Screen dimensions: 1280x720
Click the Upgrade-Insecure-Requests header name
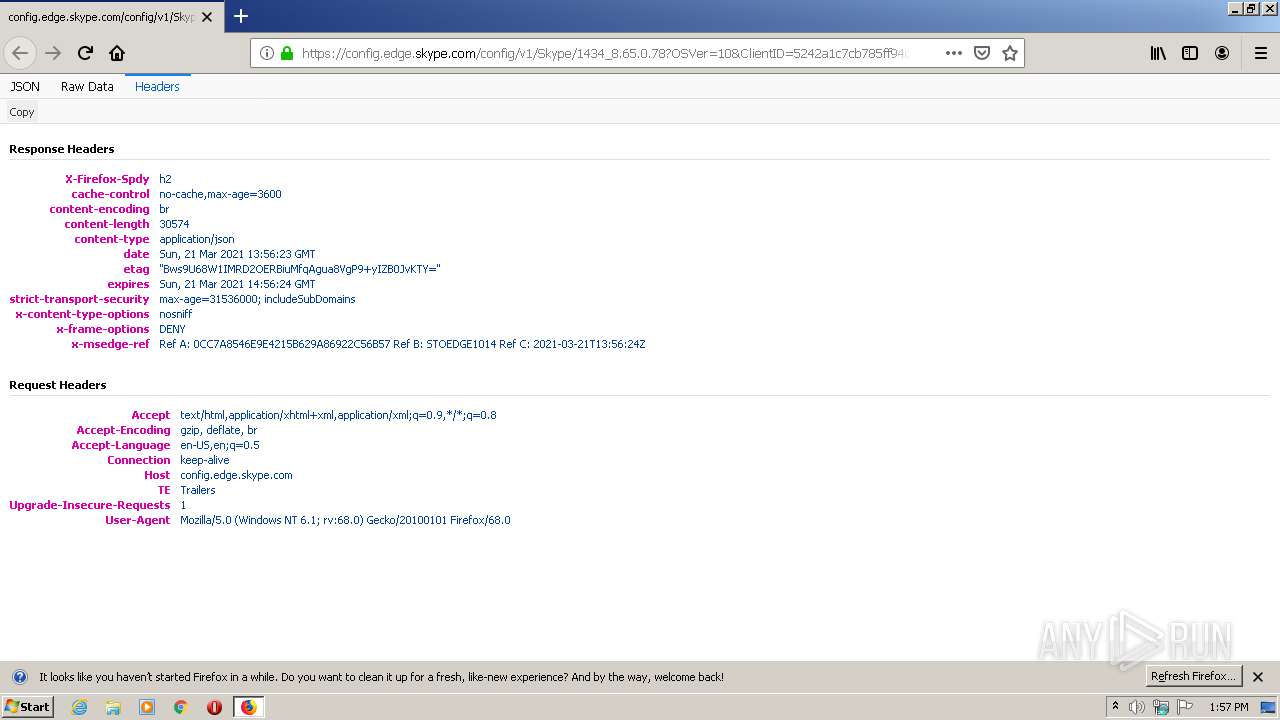pos(90,505)
